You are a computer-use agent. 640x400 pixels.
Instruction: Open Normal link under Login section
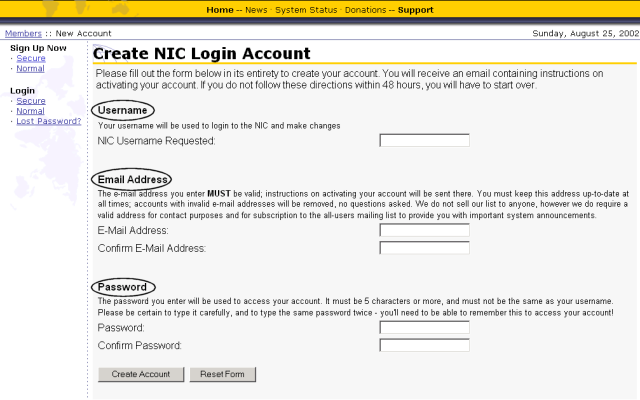[30, 111]
